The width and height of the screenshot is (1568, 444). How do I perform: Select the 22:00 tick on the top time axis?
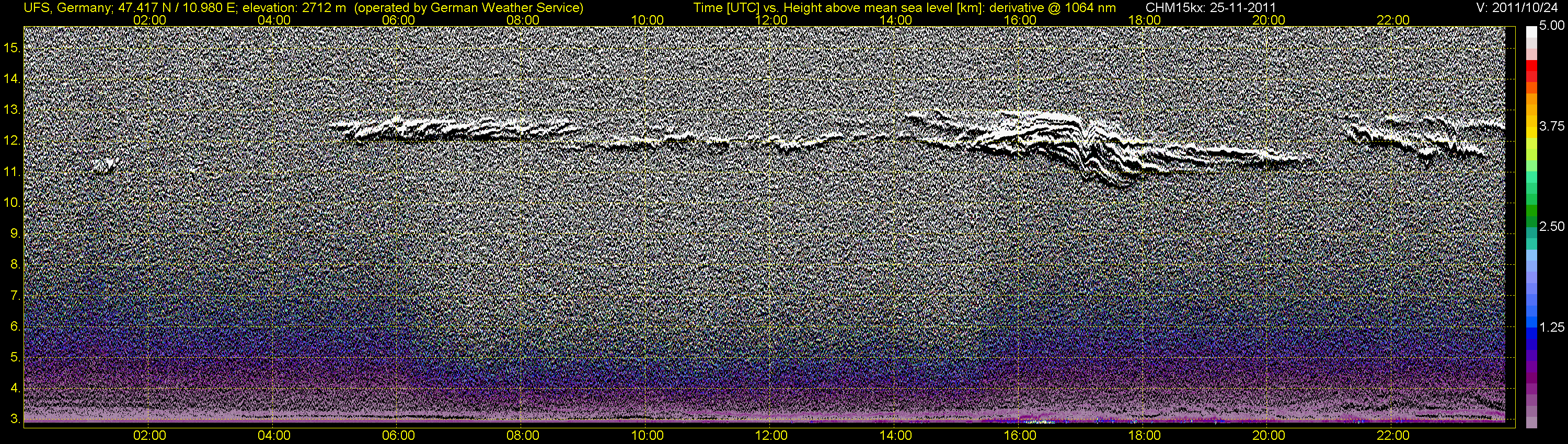pos(1393,20)
